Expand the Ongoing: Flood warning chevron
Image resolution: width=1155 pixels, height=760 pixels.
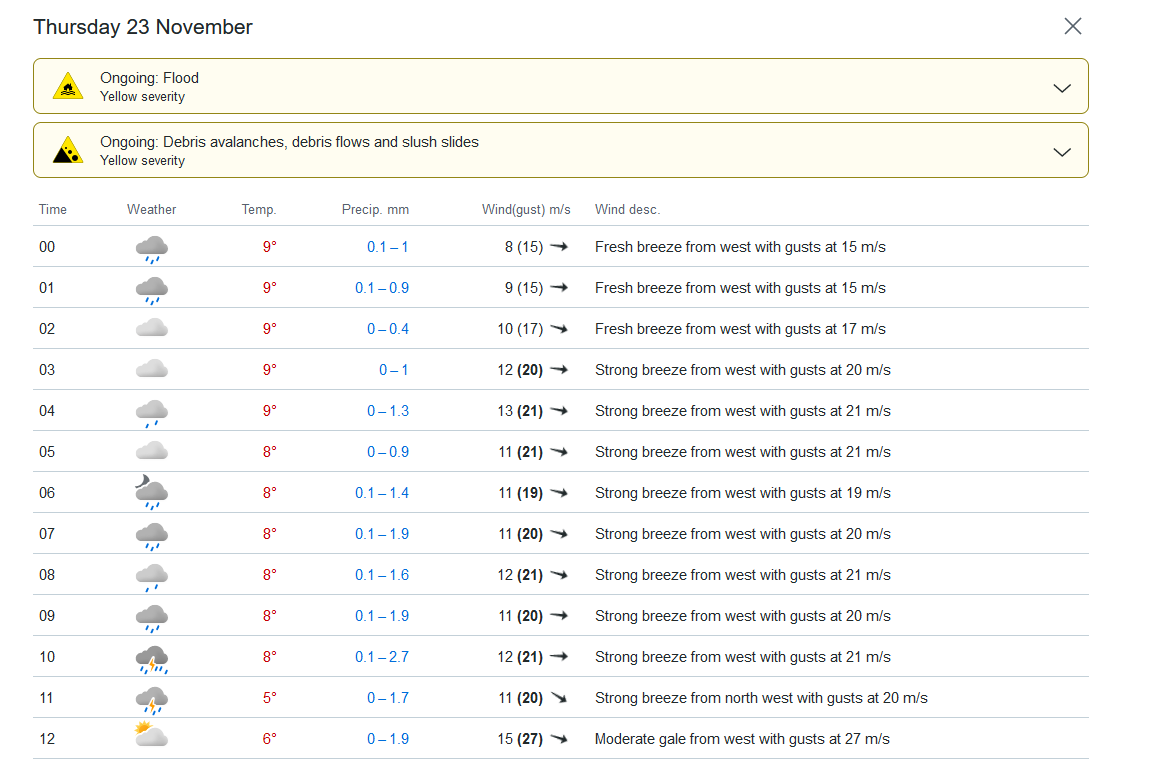point(1062,88)
